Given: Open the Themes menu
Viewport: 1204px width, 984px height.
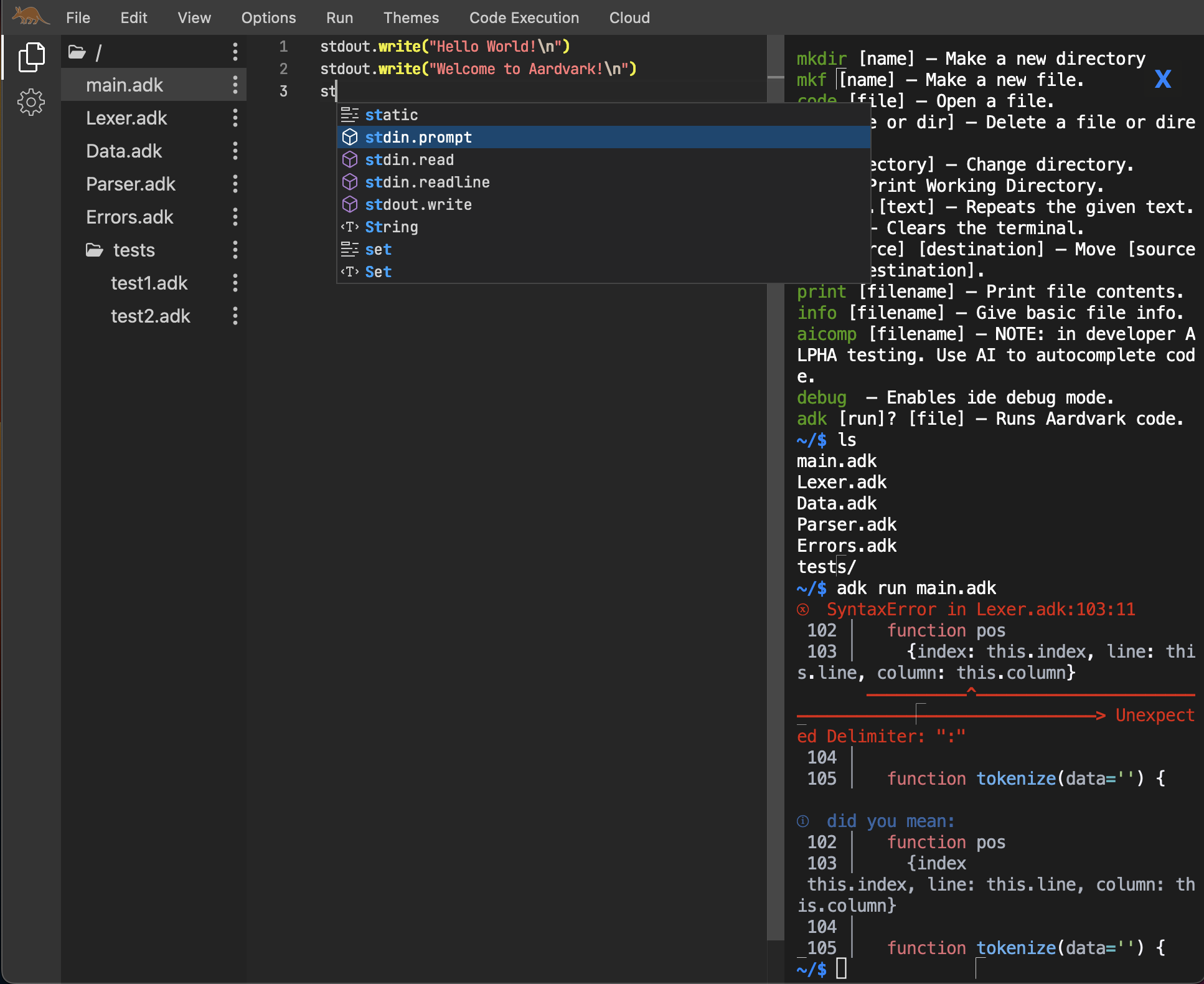Looking at the screenshot, I should (411, 17).
